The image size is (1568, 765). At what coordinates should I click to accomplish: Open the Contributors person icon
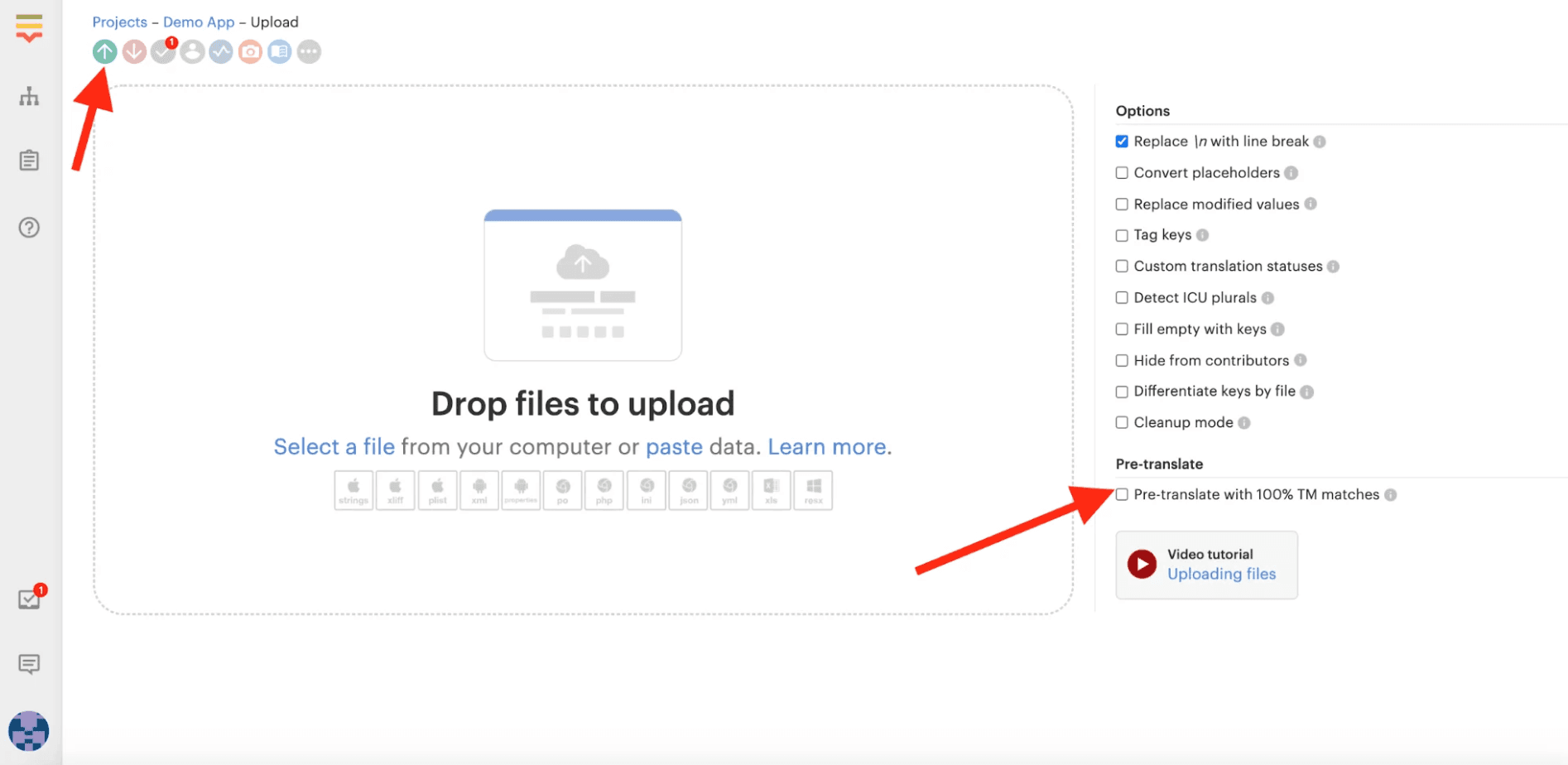[192, 52]
